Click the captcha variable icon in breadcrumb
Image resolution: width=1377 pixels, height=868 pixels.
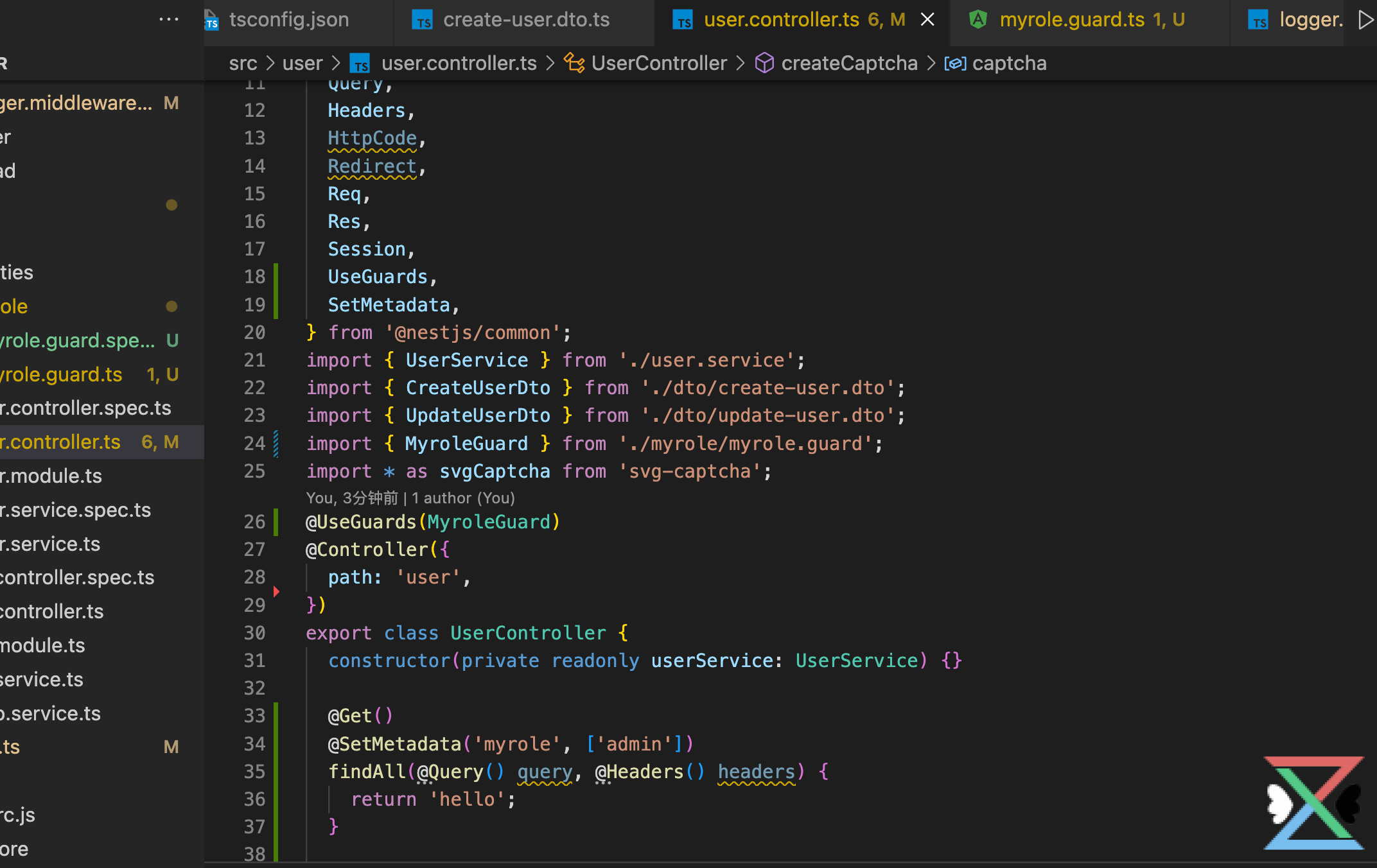955,63
